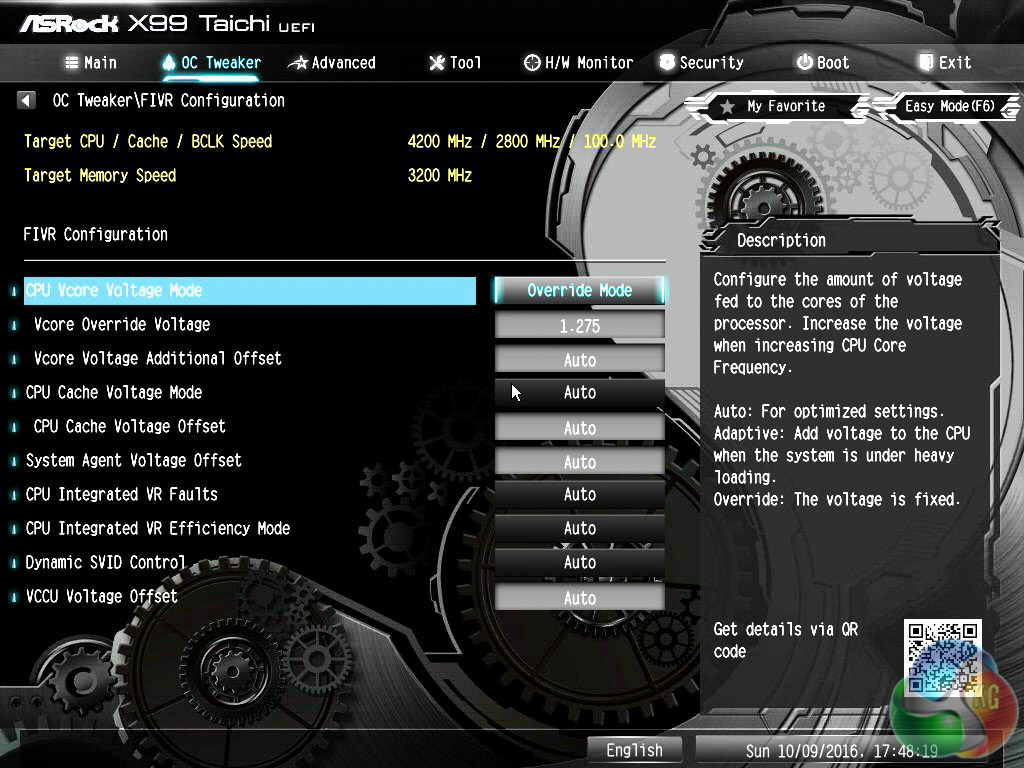
Task: Edit Vcore Voltage Additional Offset Auto field
Action: click(579, 360)
